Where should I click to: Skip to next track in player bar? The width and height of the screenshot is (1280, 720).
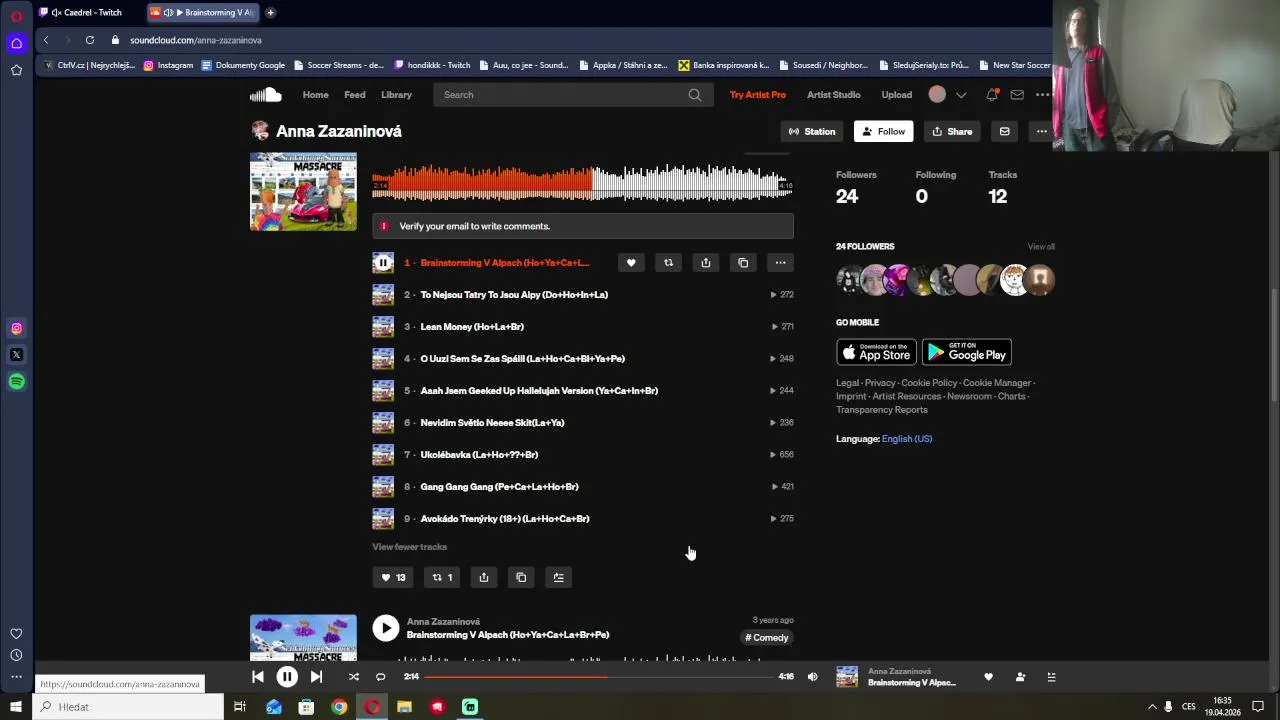click(316, 677)
